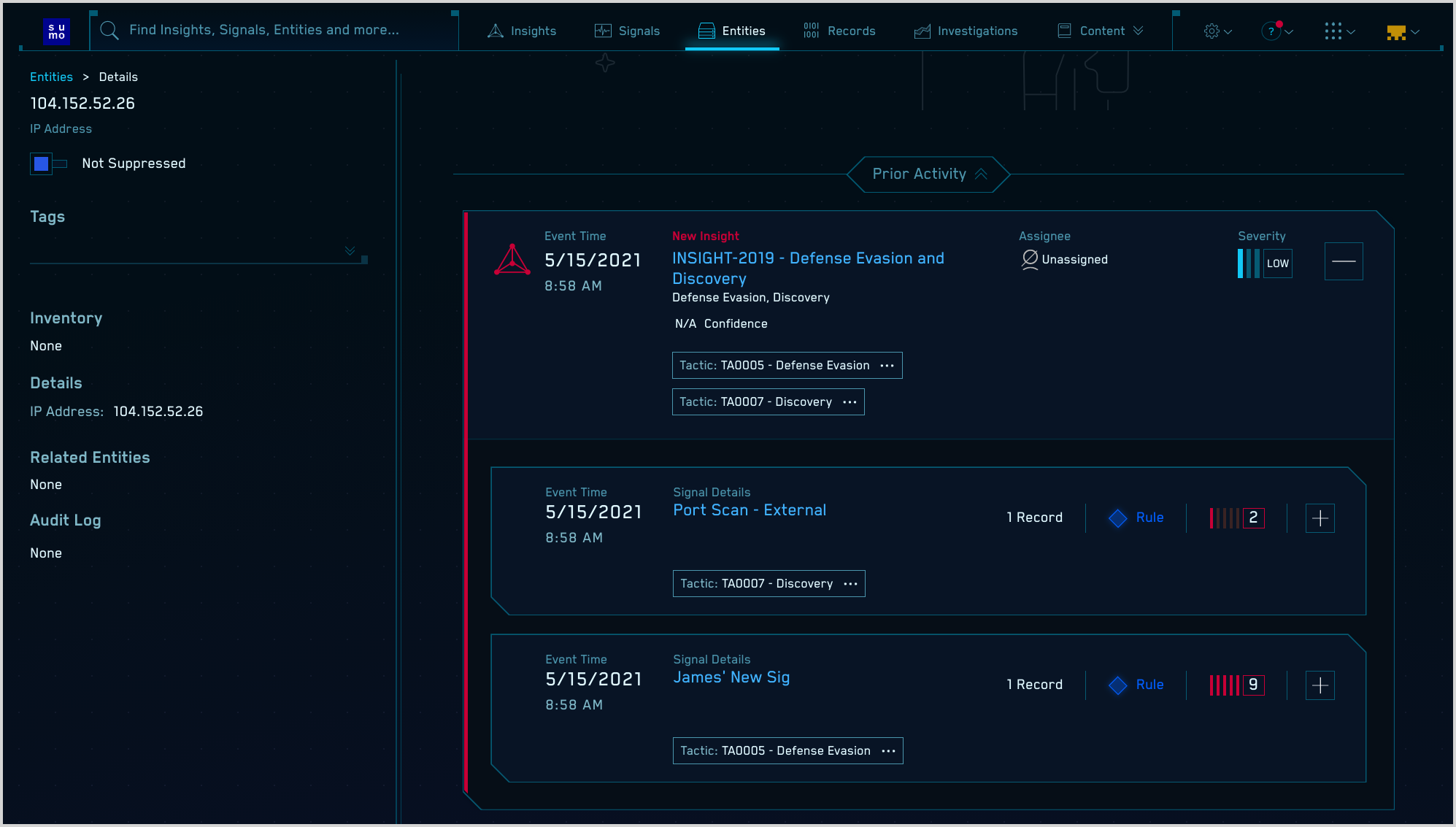
Task: Collapse the insight with minus button
Action: [x=1344, y=261]
